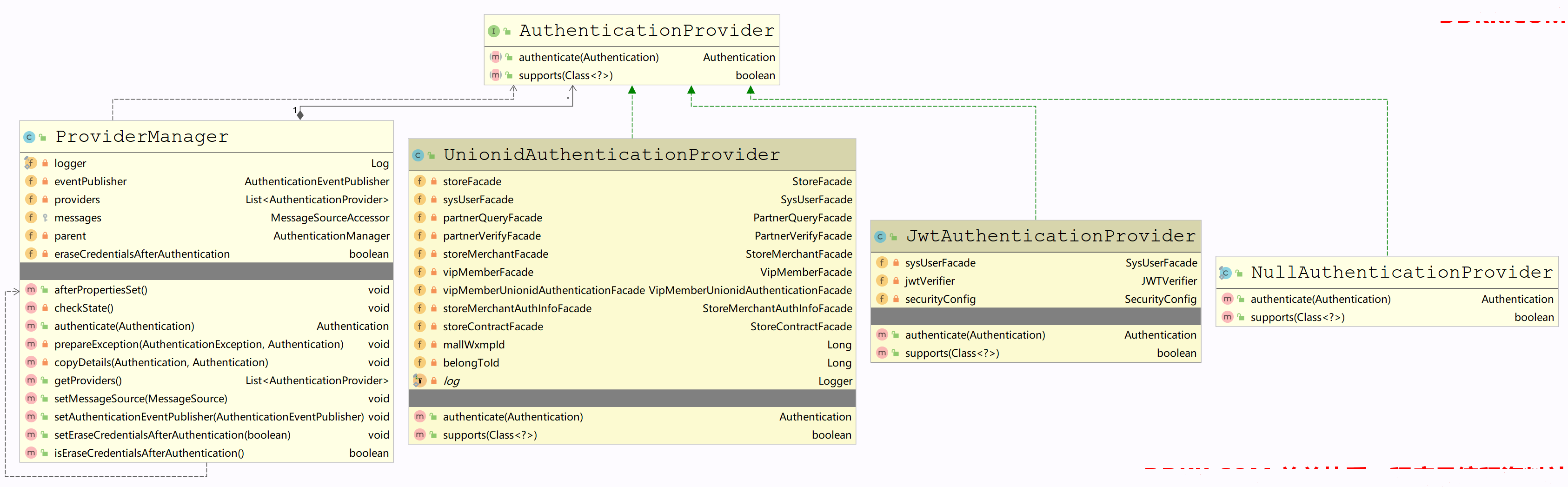Click the field icon beside storeFacade
The width and height of the screenshot is (1568, 487).
tap(420, 181)
